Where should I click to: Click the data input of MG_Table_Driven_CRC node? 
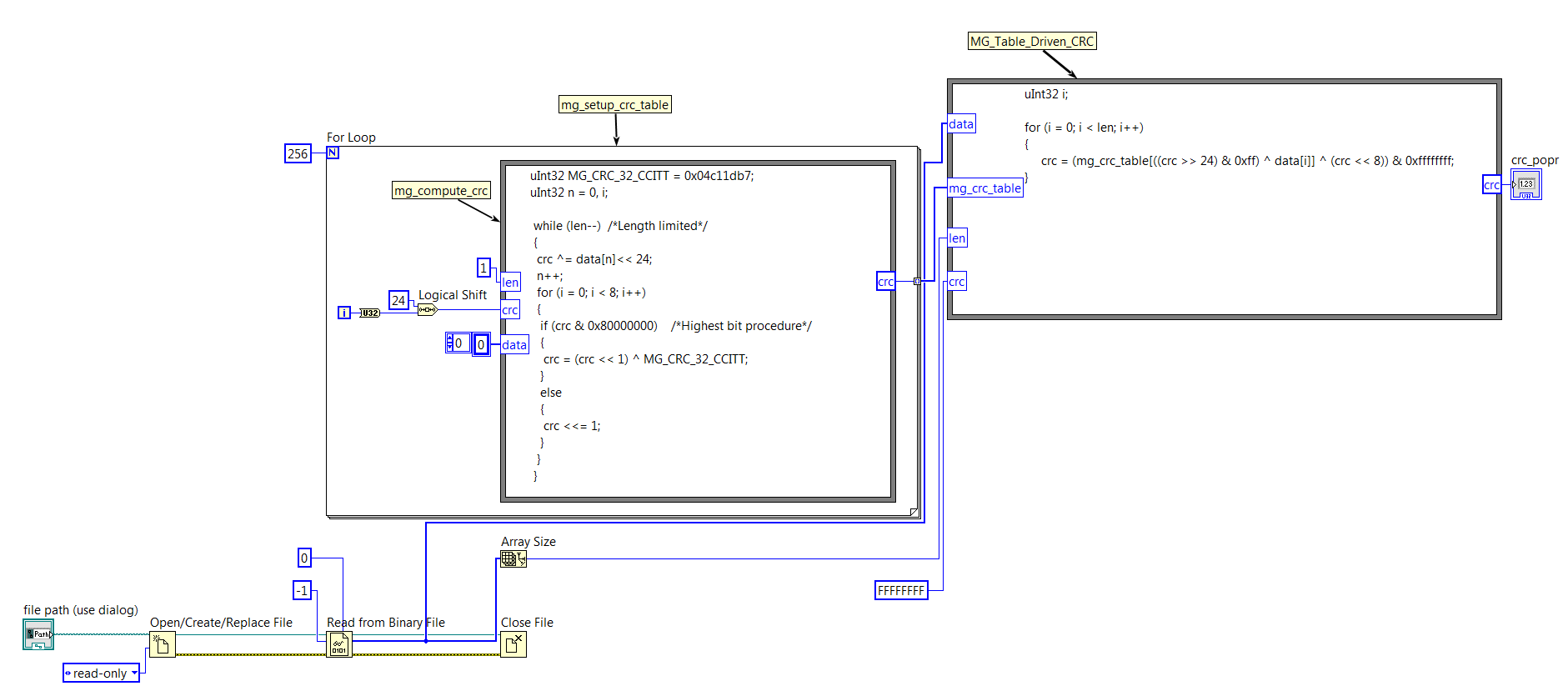click(x=961, y=124)
